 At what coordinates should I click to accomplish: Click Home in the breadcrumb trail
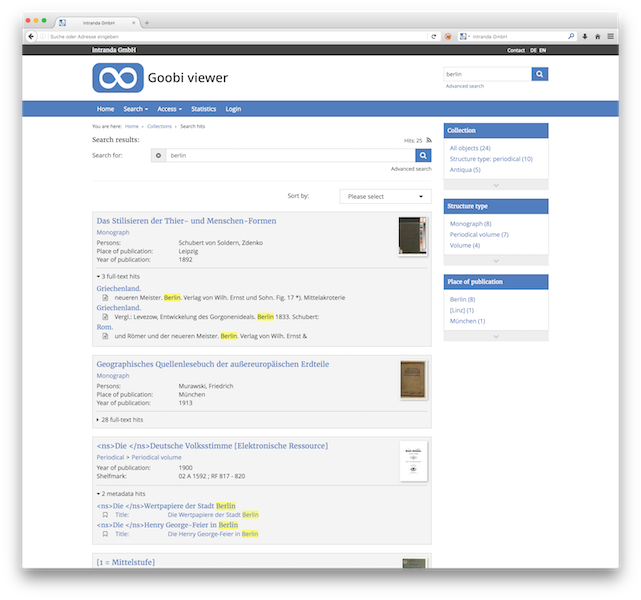click(132, 126)
